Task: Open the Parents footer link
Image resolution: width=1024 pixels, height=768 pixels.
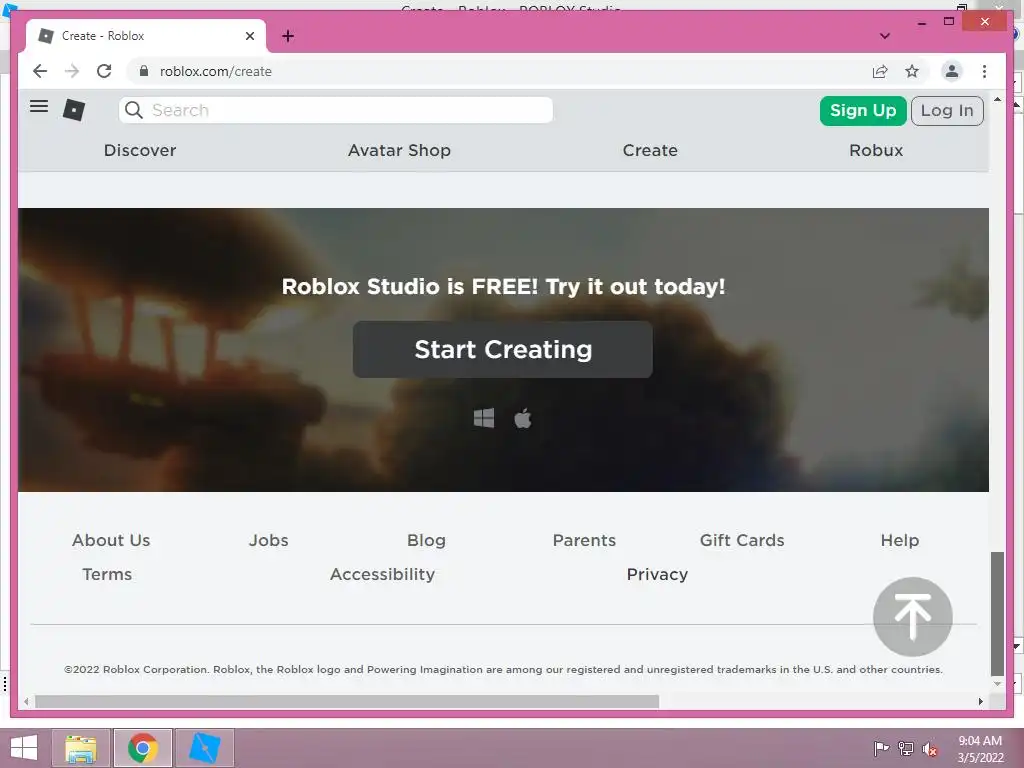Action: 584,540
